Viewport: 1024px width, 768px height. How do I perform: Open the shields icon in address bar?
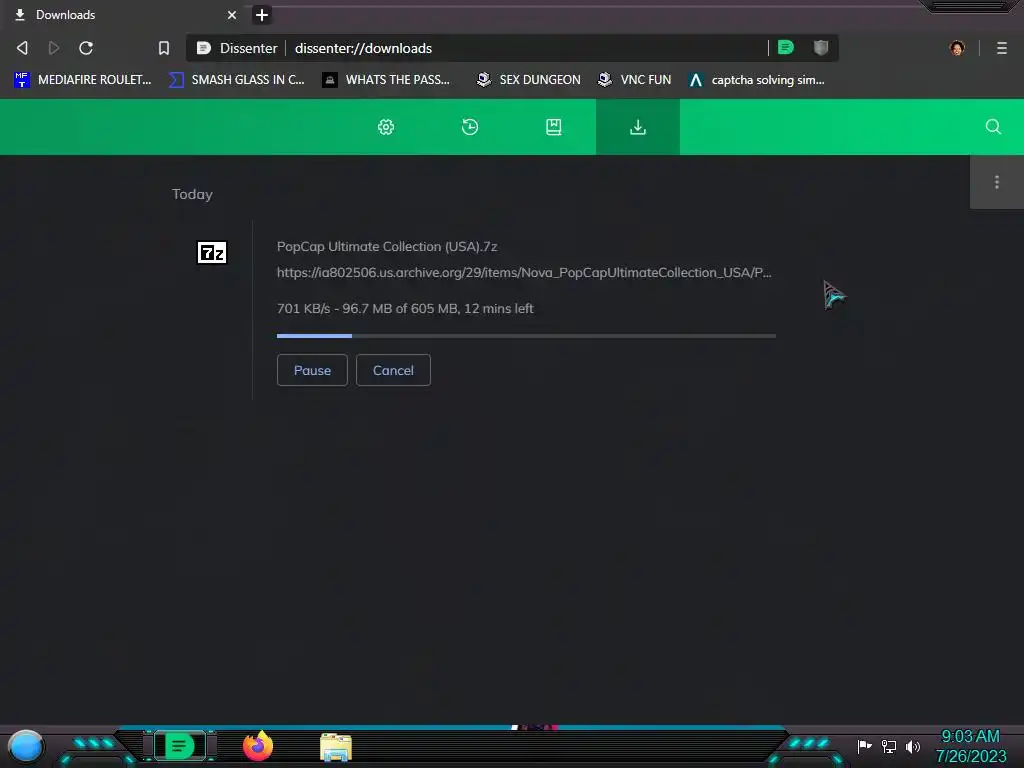[821, 47]
